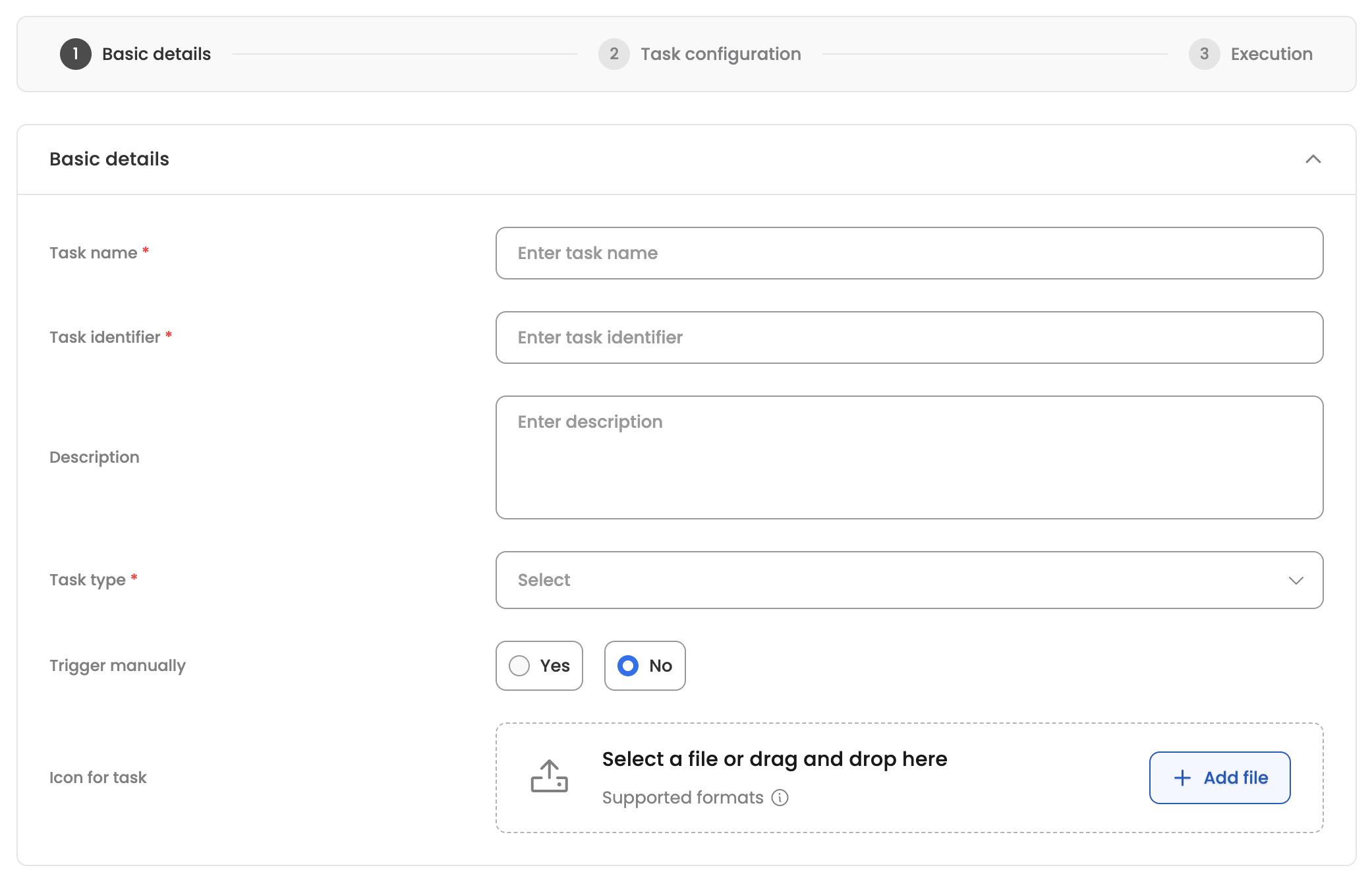
Task: Click plus icon in Add file
Action: [x=1182, y=778]
